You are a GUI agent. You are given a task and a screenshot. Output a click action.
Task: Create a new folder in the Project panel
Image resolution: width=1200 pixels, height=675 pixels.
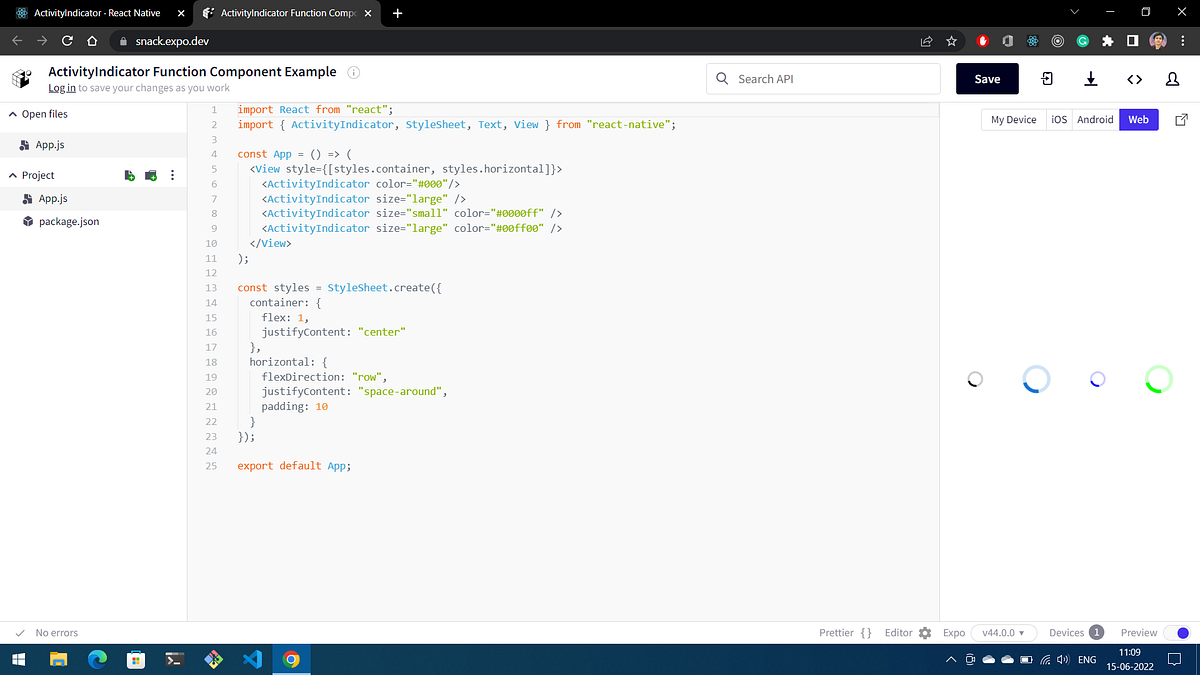[x=150, y=174]
